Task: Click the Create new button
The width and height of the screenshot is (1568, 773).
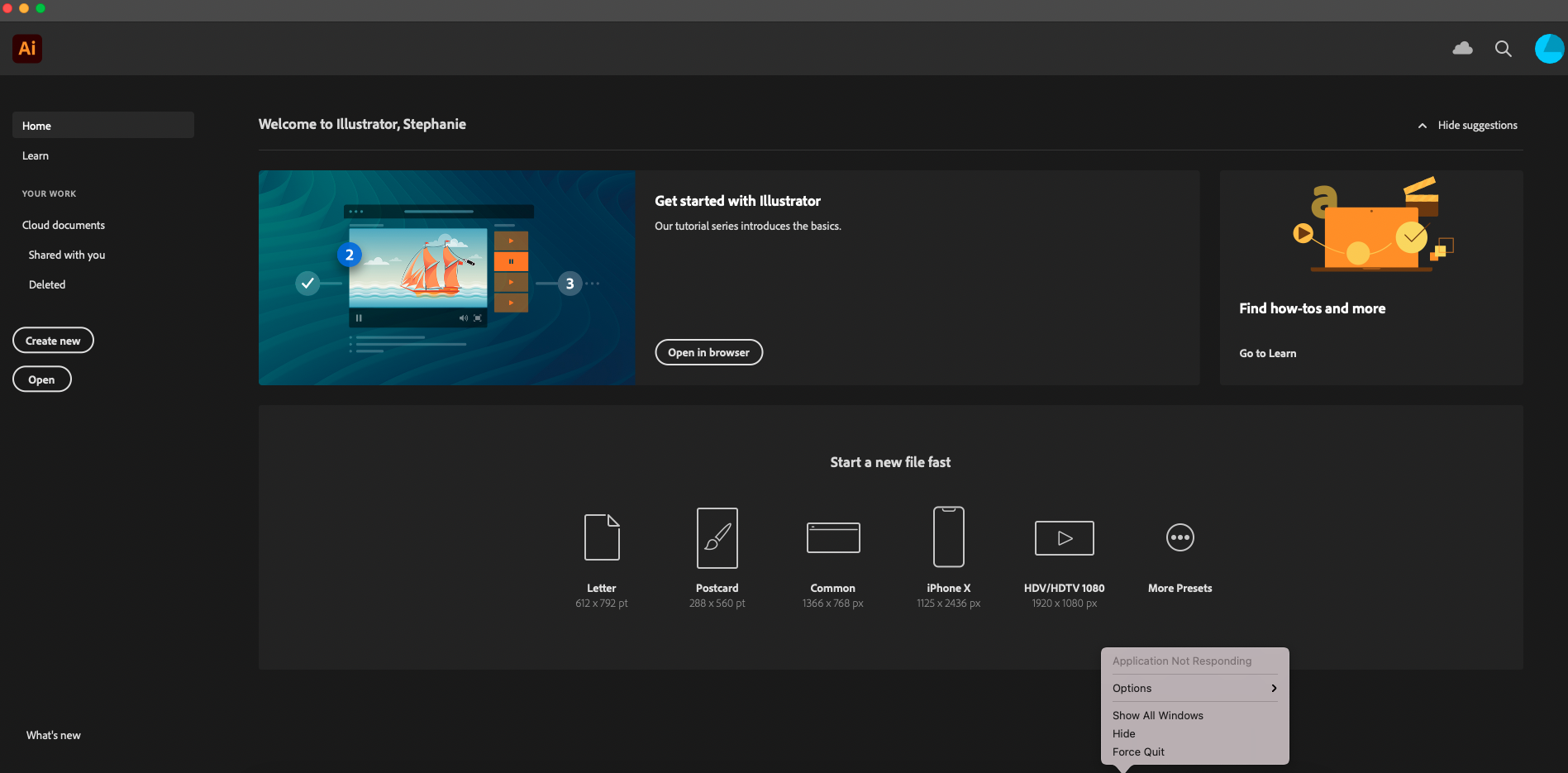Action: click(x=53, y=341)
